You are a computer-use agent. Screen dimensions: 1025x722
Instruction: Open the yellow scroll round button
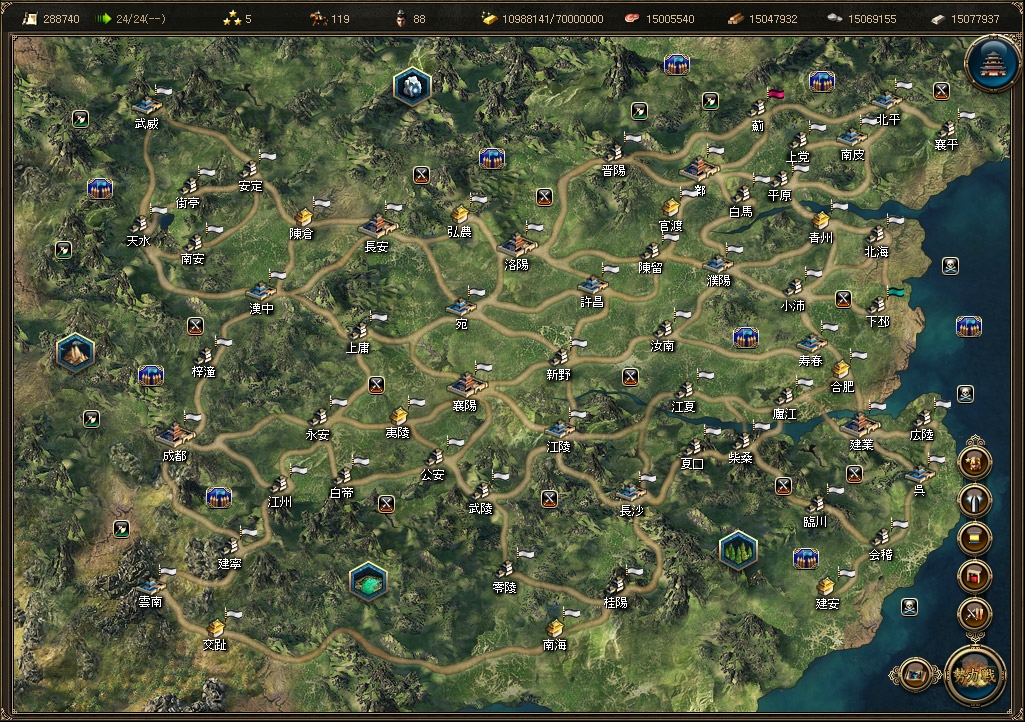point(975,538)
